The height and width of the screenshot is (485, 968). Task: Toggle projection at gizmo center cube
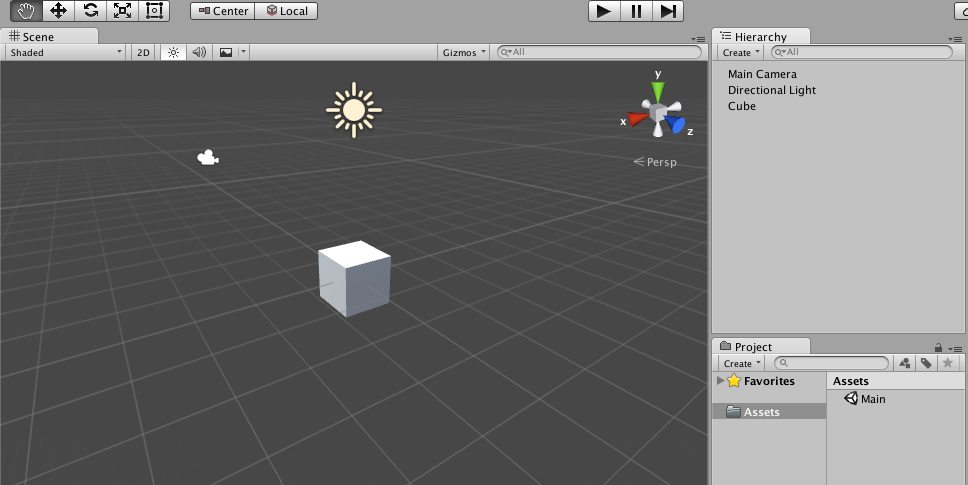pyautogui.click(x=657, y=112)
